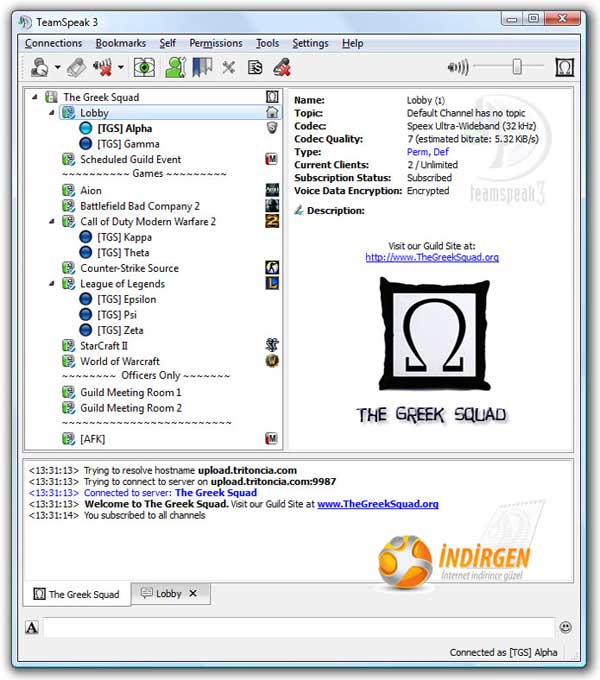Image resolution: width=600 pixels, height=680 pixels.
Task: Open the Bookmarks menu
Action: tap(121, 43)
